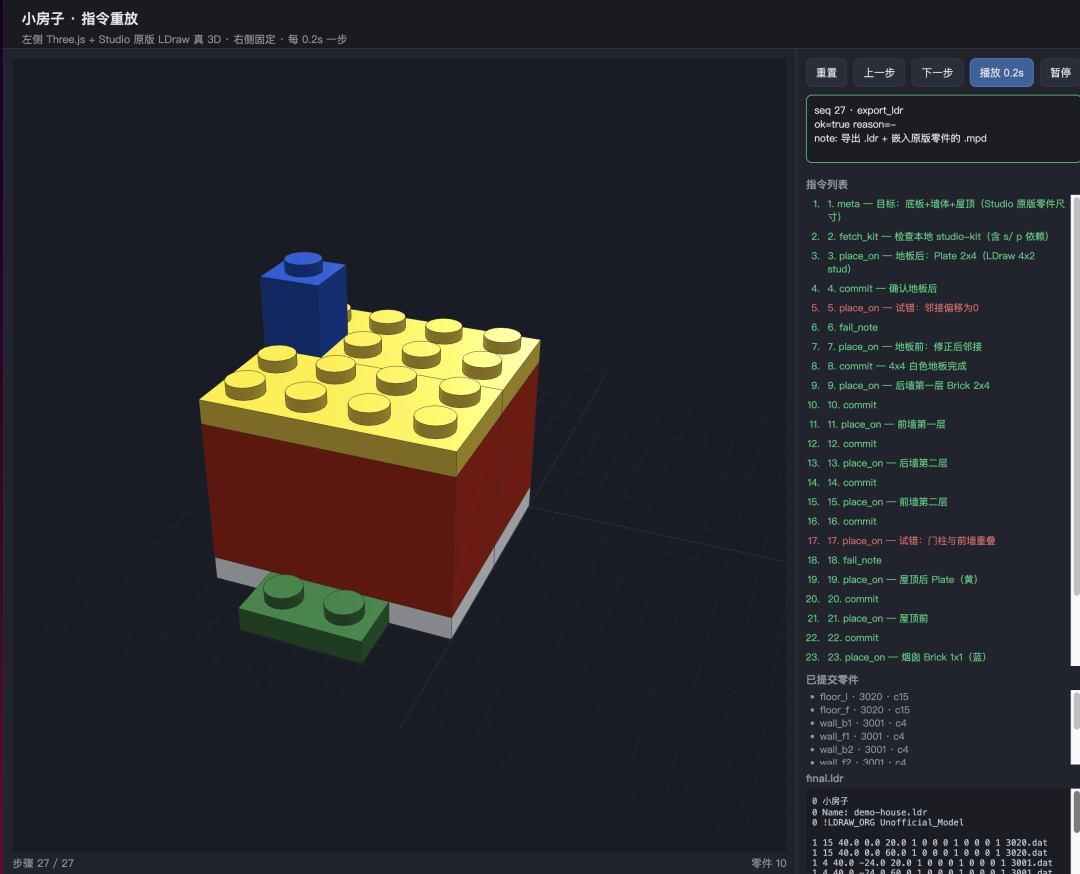Click the 重置 reset button
This screenshot has height=874, width=1080.
[x=826, y=72]
